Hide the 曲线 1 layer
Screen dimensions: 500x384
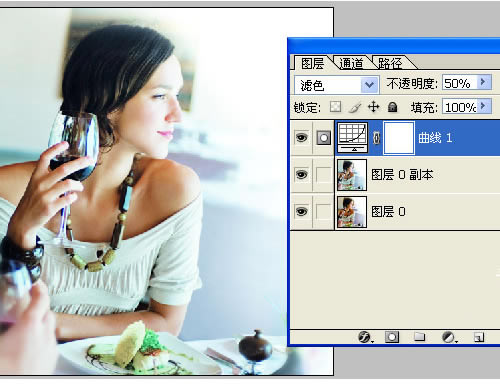coord(302,137)
